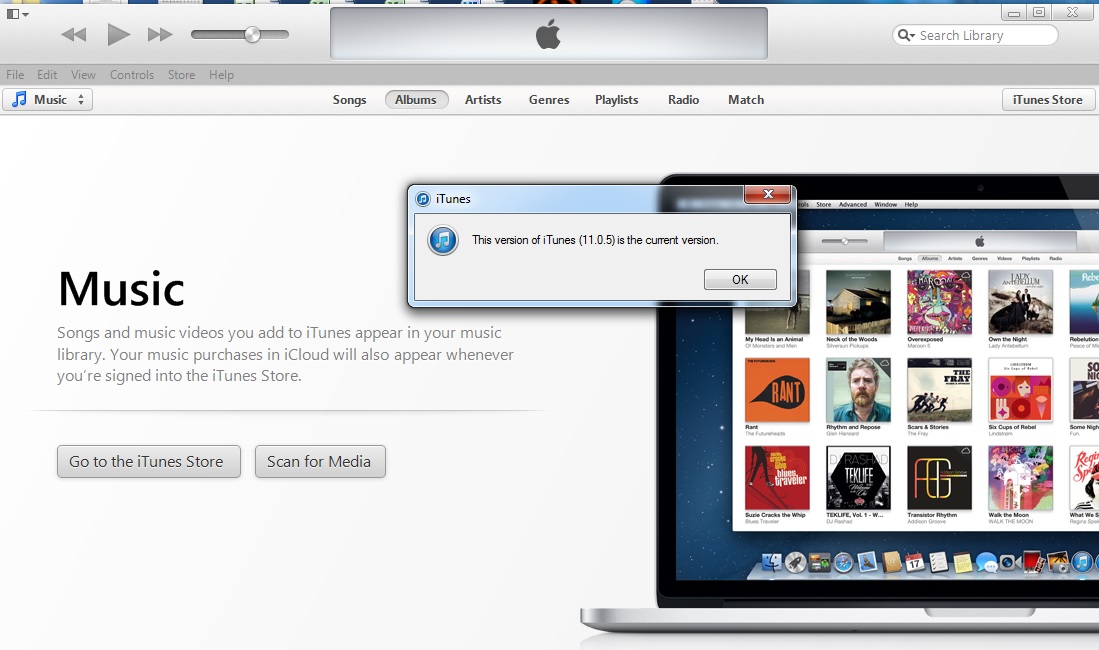
Task: Click Go to the iTunes Store button
Action: 149,461
